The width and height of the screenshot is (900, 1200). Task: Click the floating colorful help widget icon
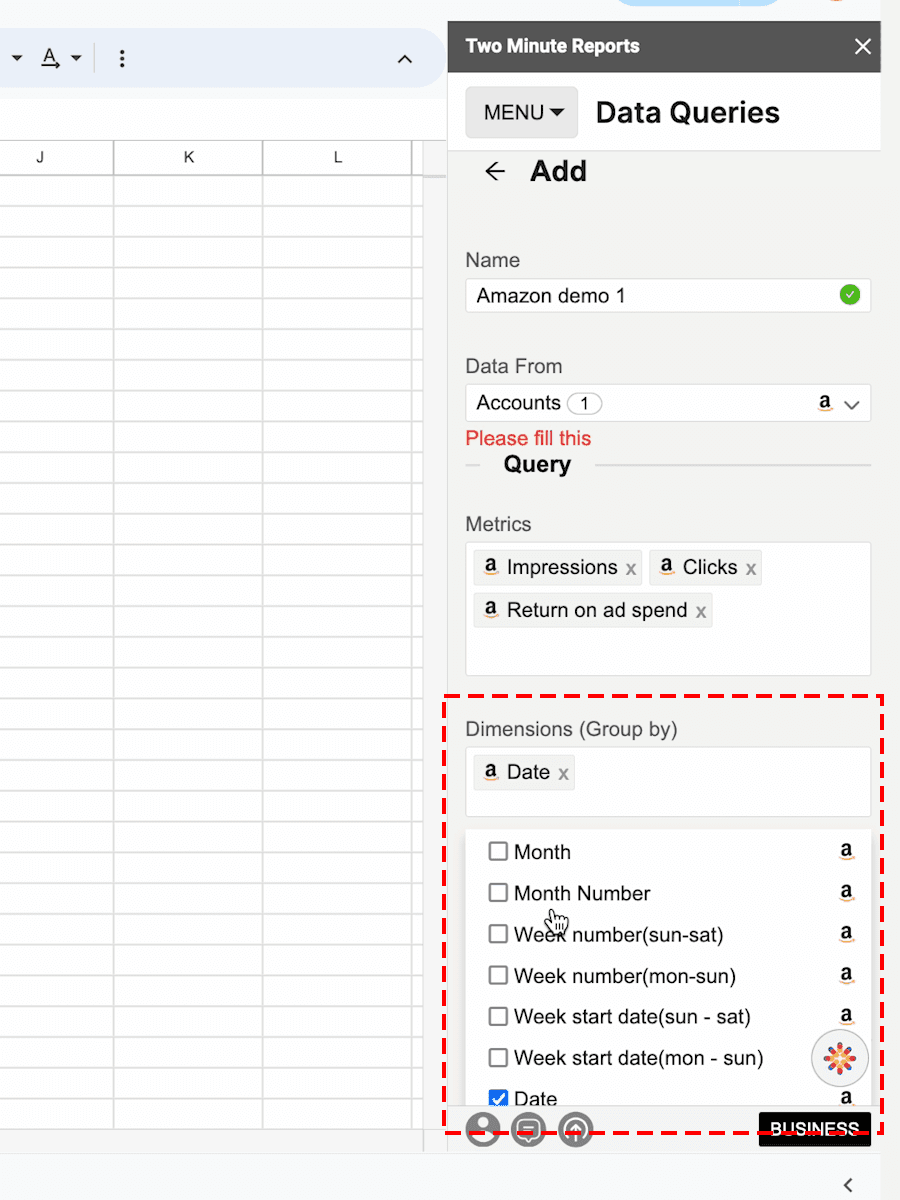[x=840, y=1057]
